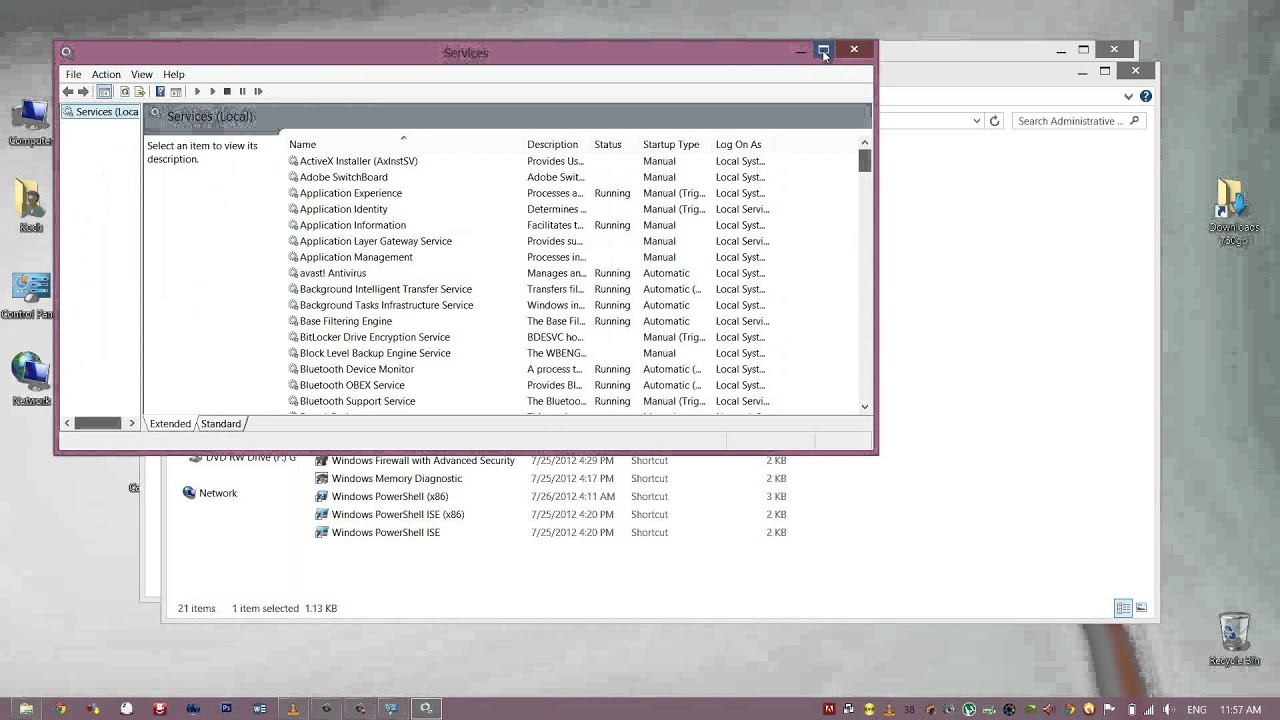Click the Restart Service toolbar icon
Screen dimensions: 1280x720
258,91
